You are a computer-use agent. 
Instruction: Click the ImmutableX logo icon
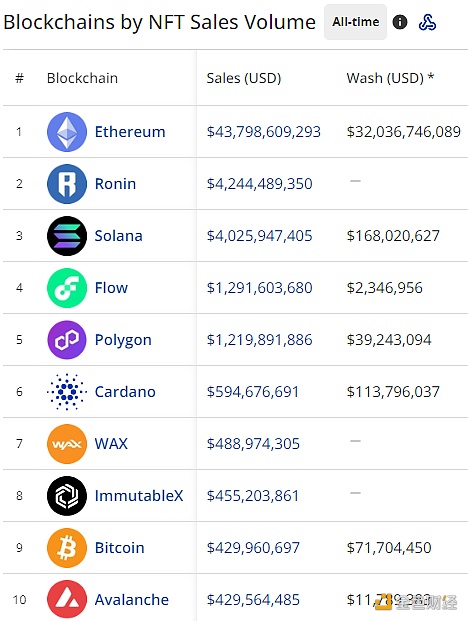click(67, 496)
